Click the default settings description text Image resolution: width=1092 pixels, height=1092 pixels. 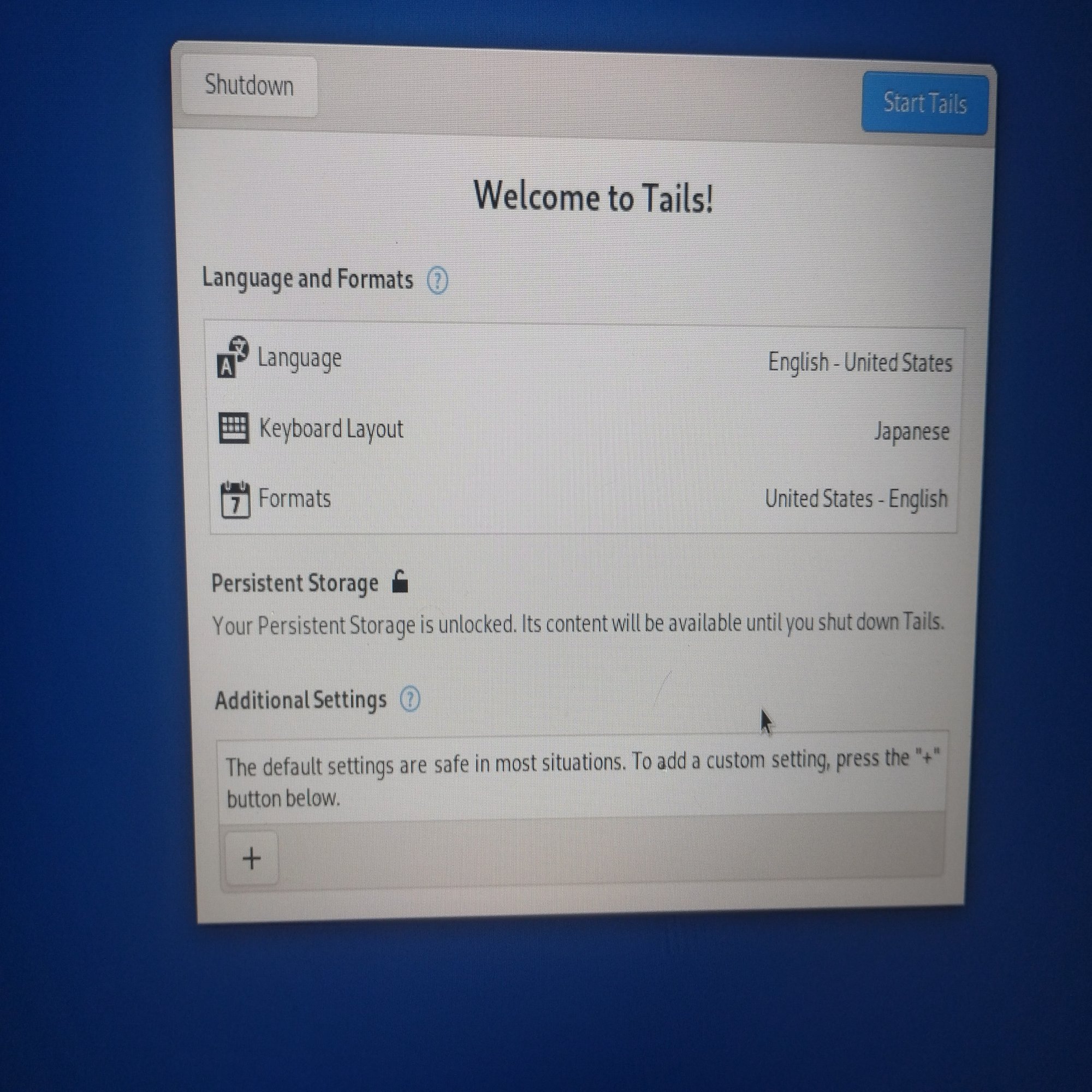pyautogui.click(x=582, y=778)
